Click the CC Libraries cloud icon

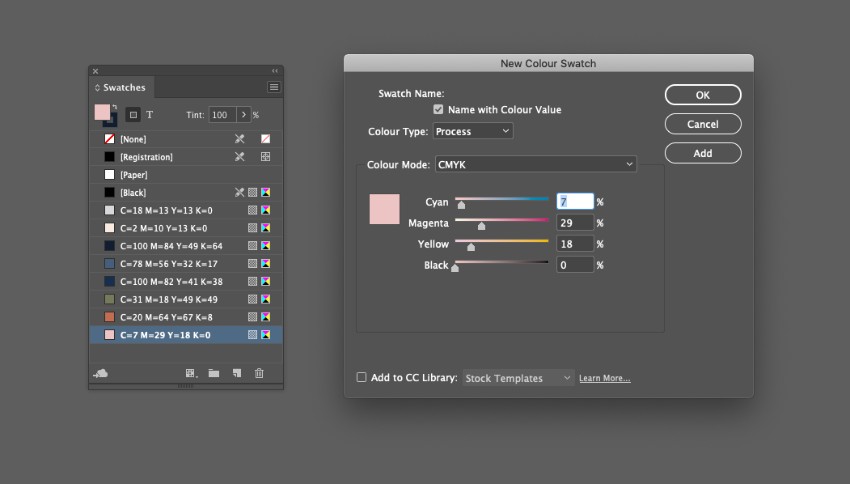point(101,373)
